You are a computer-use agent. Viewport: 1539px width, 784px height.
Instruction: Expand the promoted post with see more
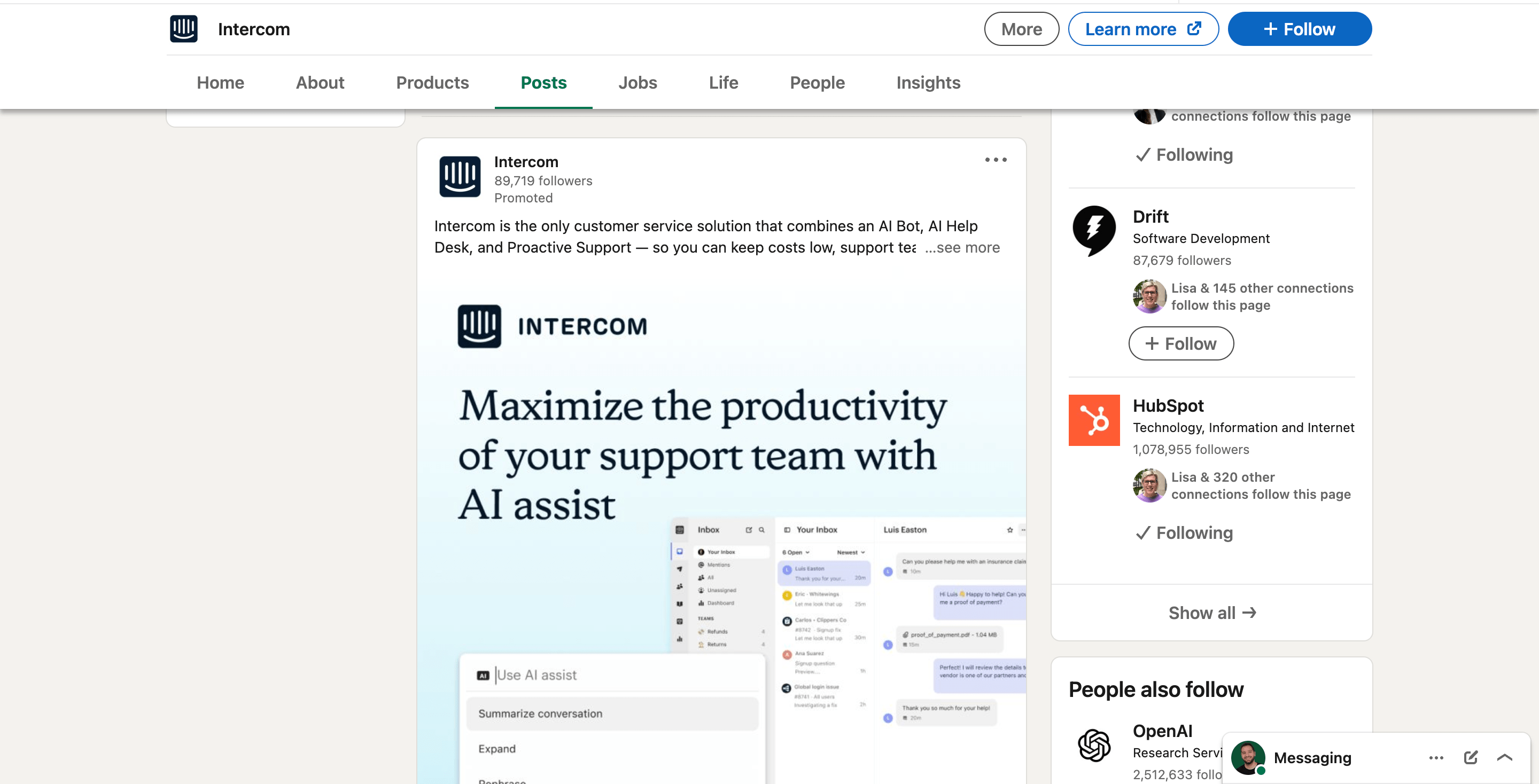962,247
